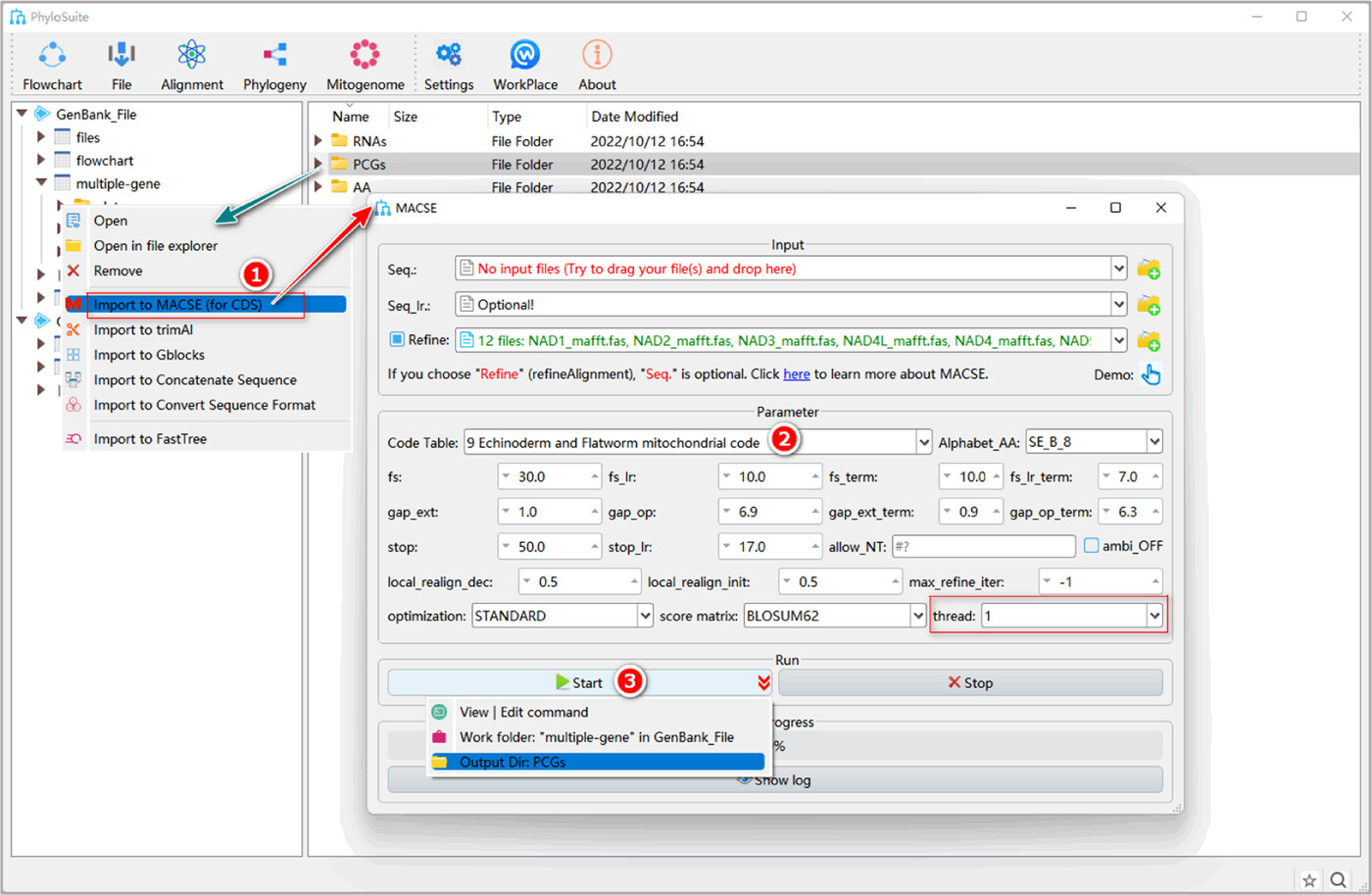The image size is (1372, 895).
Task: Collapse the GenBank_File tree node
Action: [x=22, y=114]
